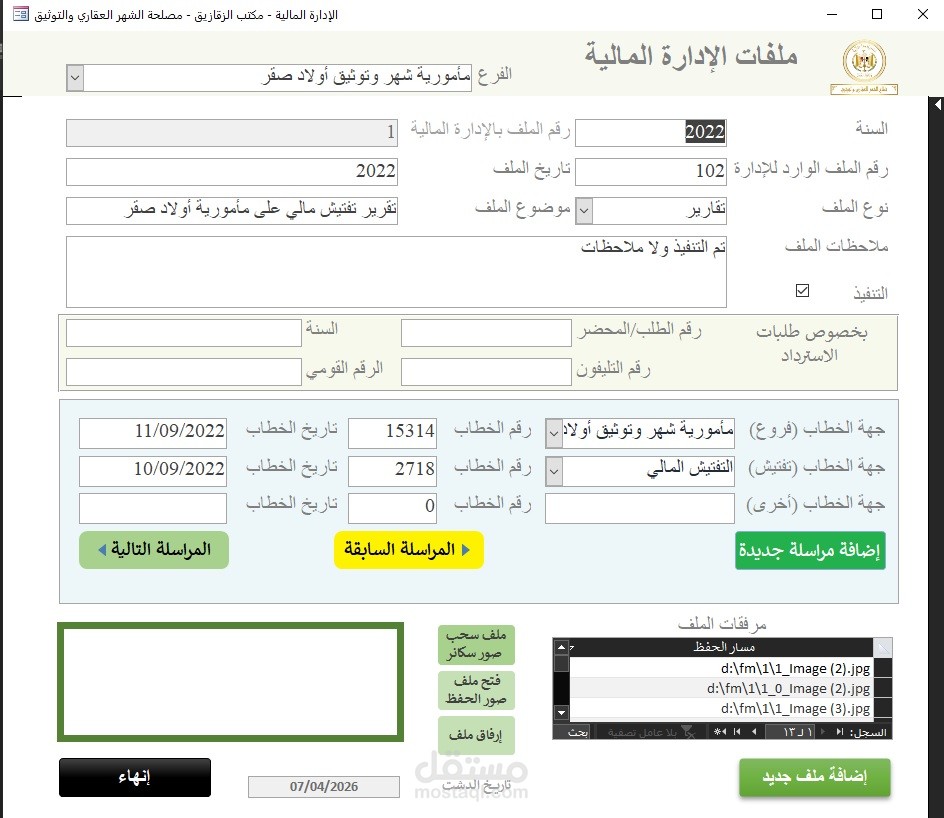944x818 pixels.
Task: Click the الرقم القومي field
Action: (x=184, y=372)
